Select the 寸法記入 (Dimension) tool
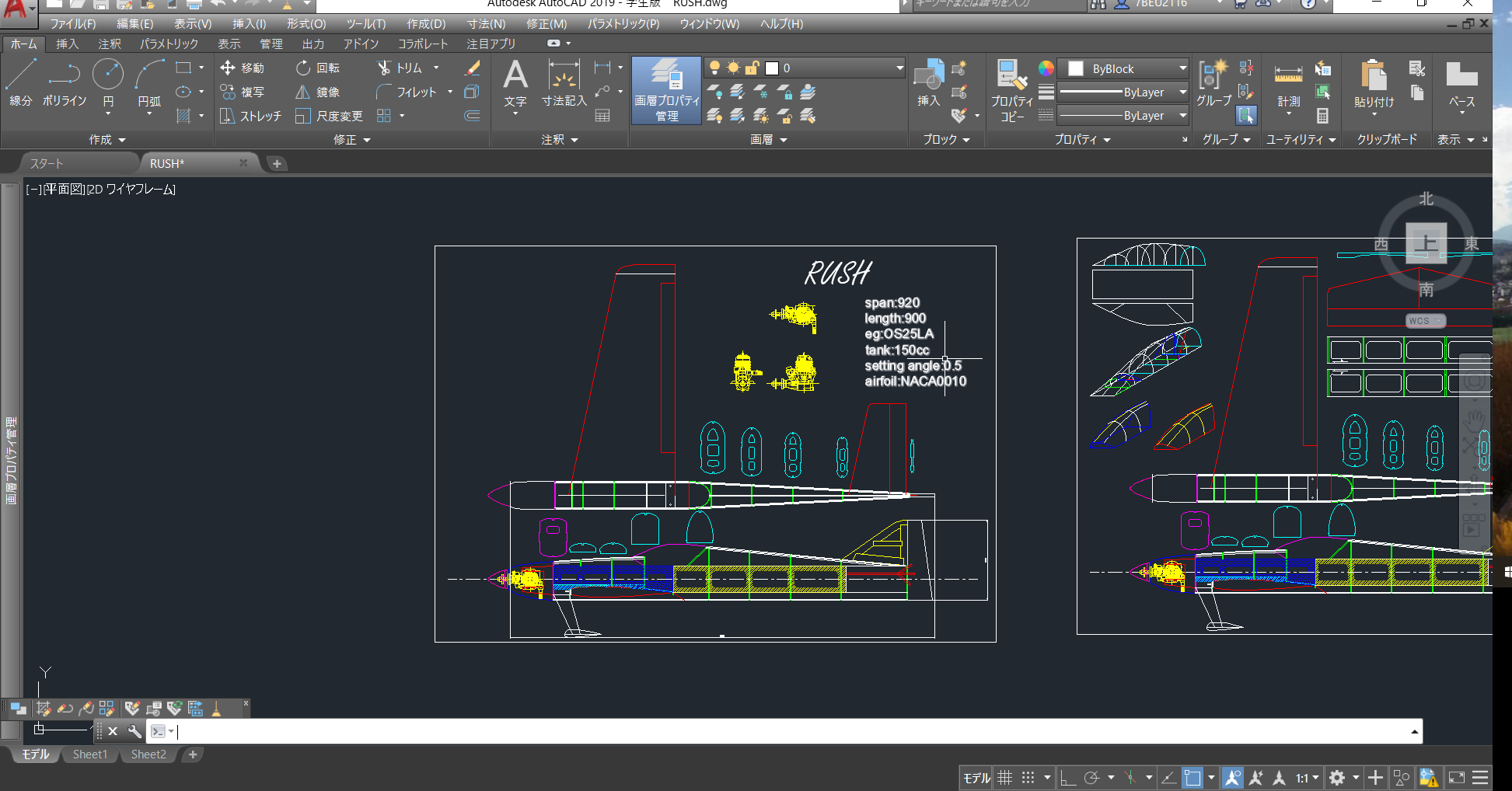The height and width of the screenshot is (791, 1512). click(564, 84)
